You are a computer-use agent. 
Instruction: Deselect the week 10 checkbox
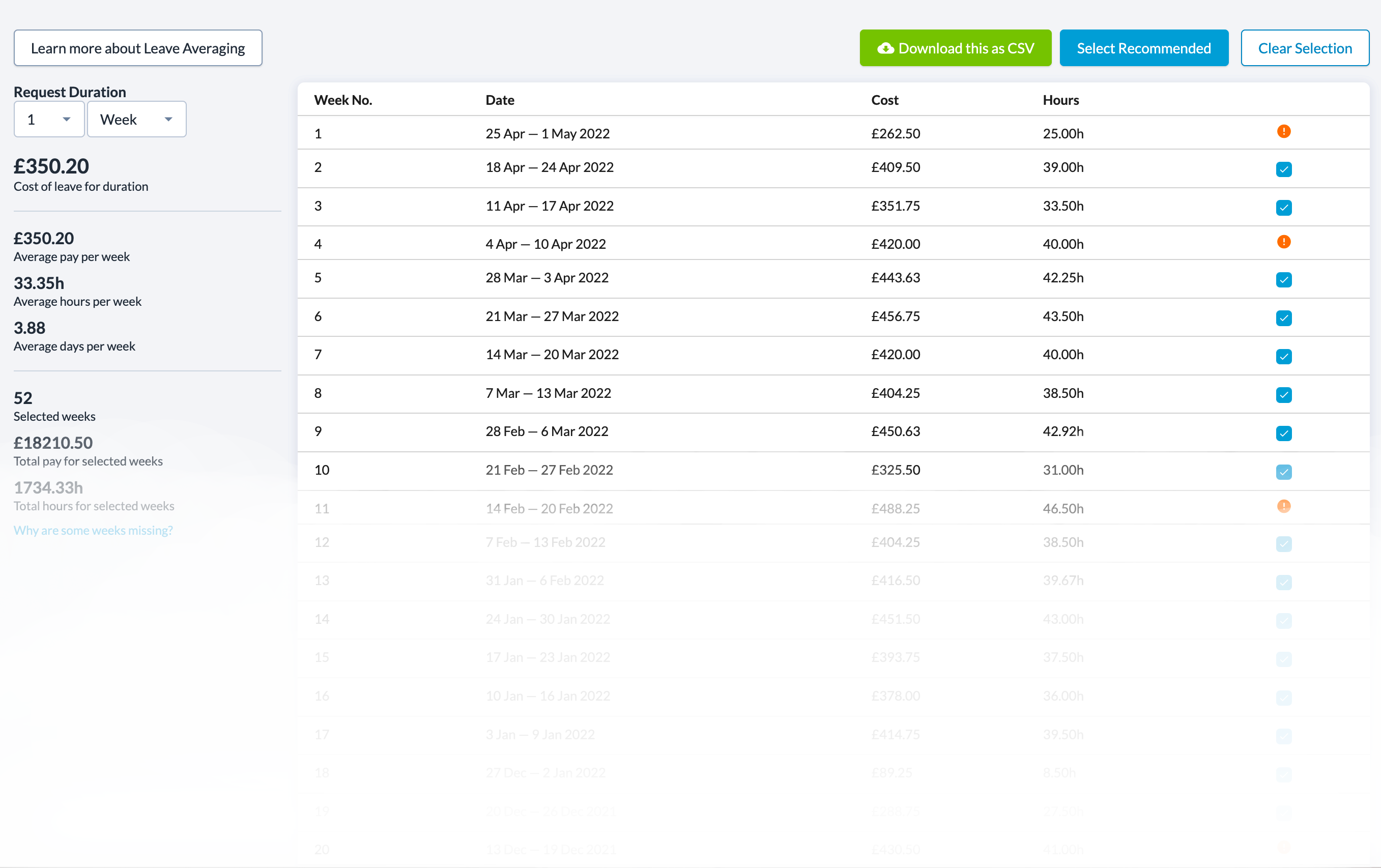(1283, 472)
